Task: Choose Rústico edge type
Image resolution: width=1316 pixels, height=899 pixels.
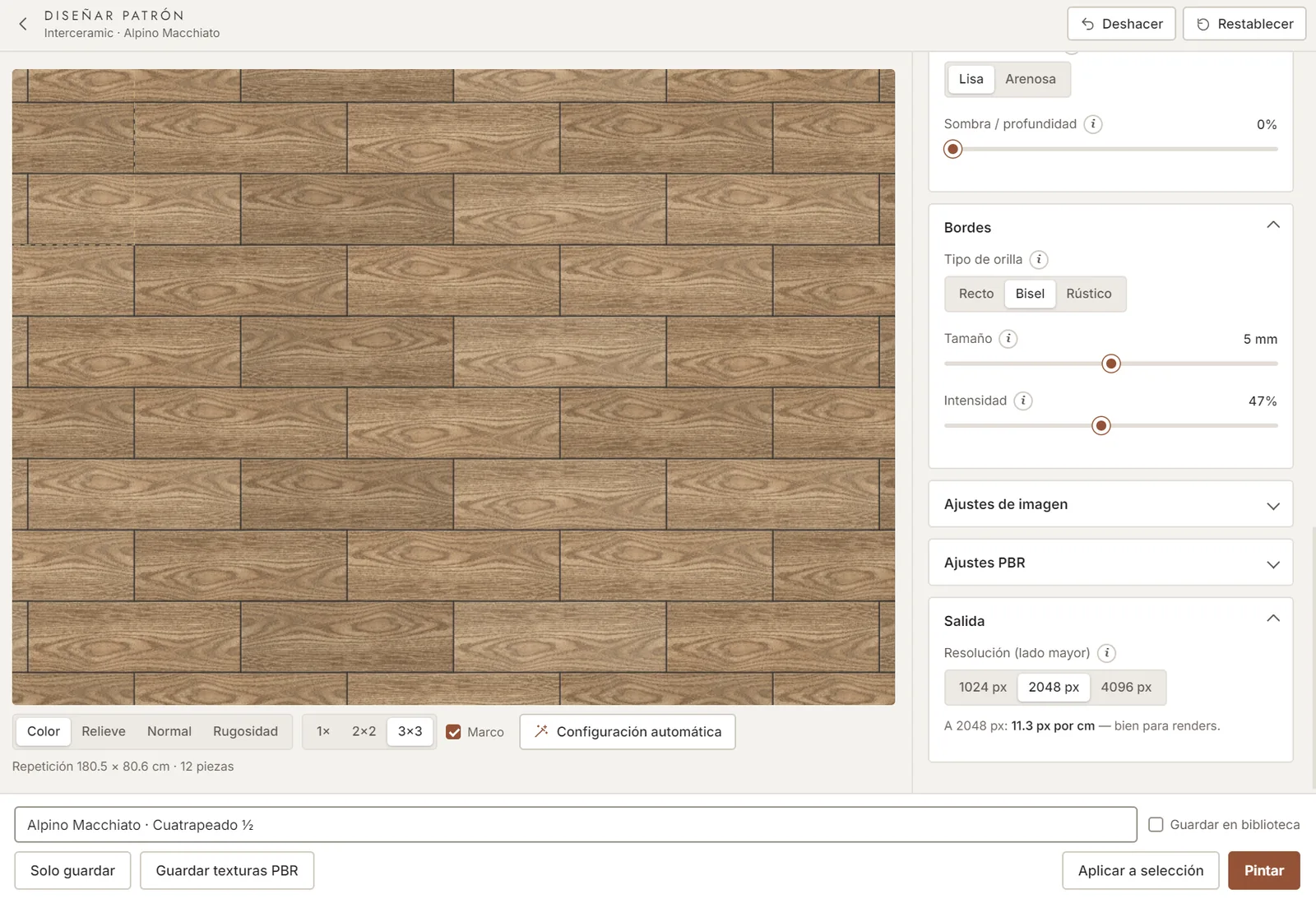Action: [x=1088, y=294]
